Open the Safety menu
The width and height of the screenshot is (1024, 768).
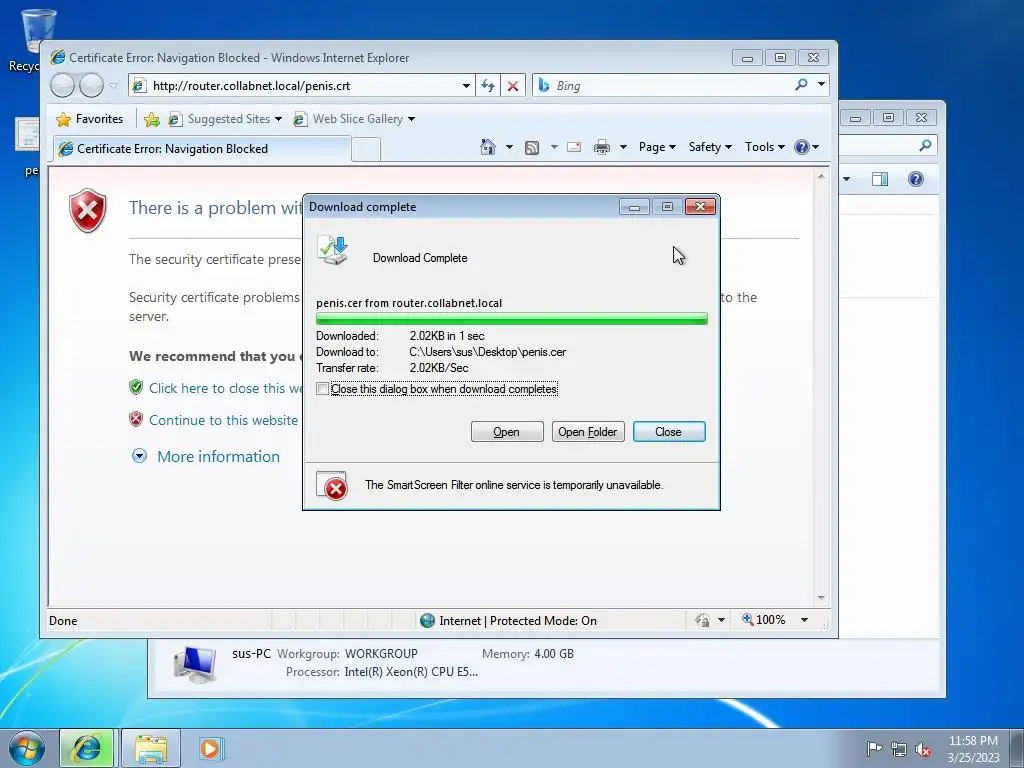(711, 147)
